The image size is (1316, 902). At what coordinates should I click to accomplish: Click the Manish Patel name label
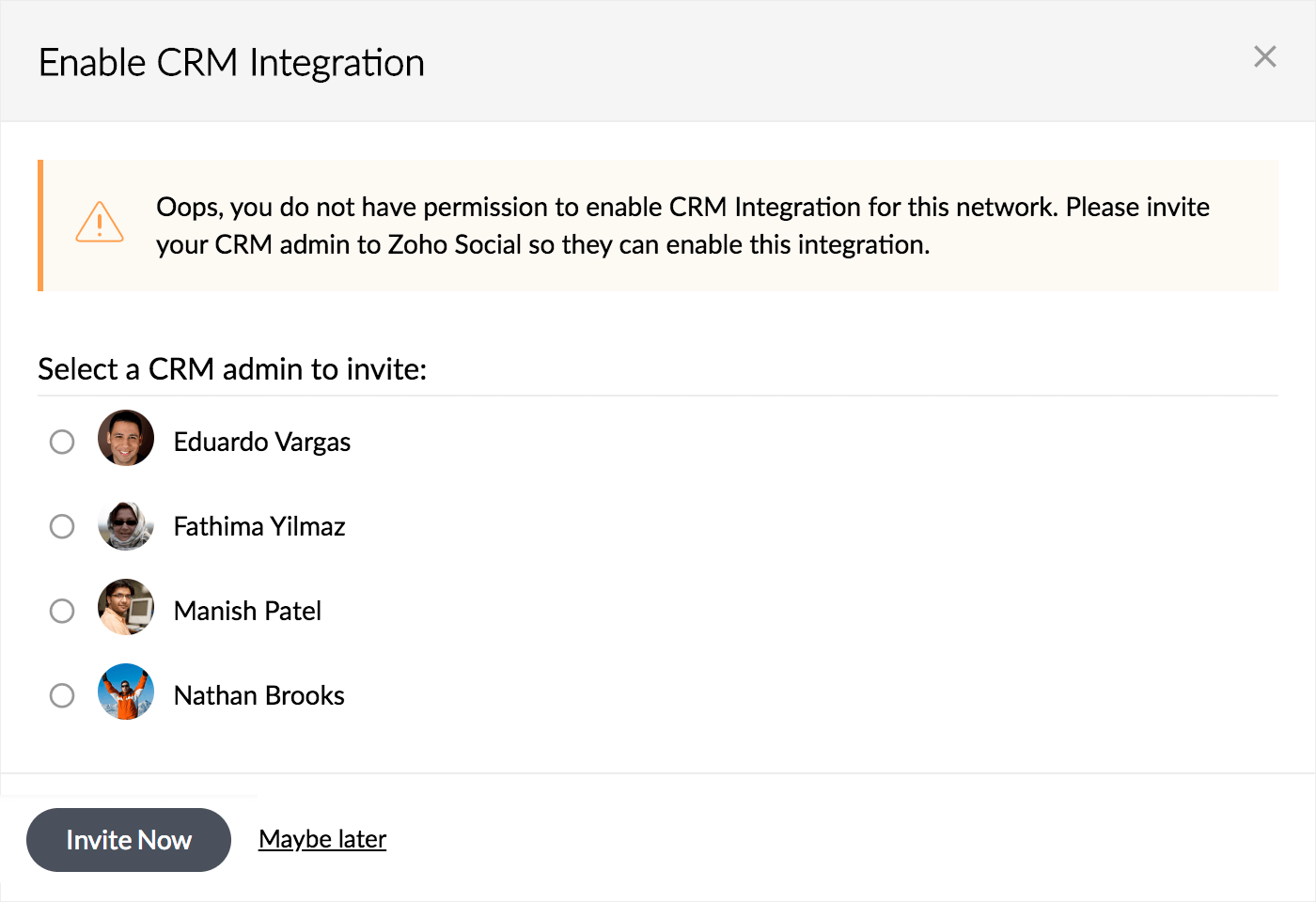pyautogui.click(x=247, y=611)
